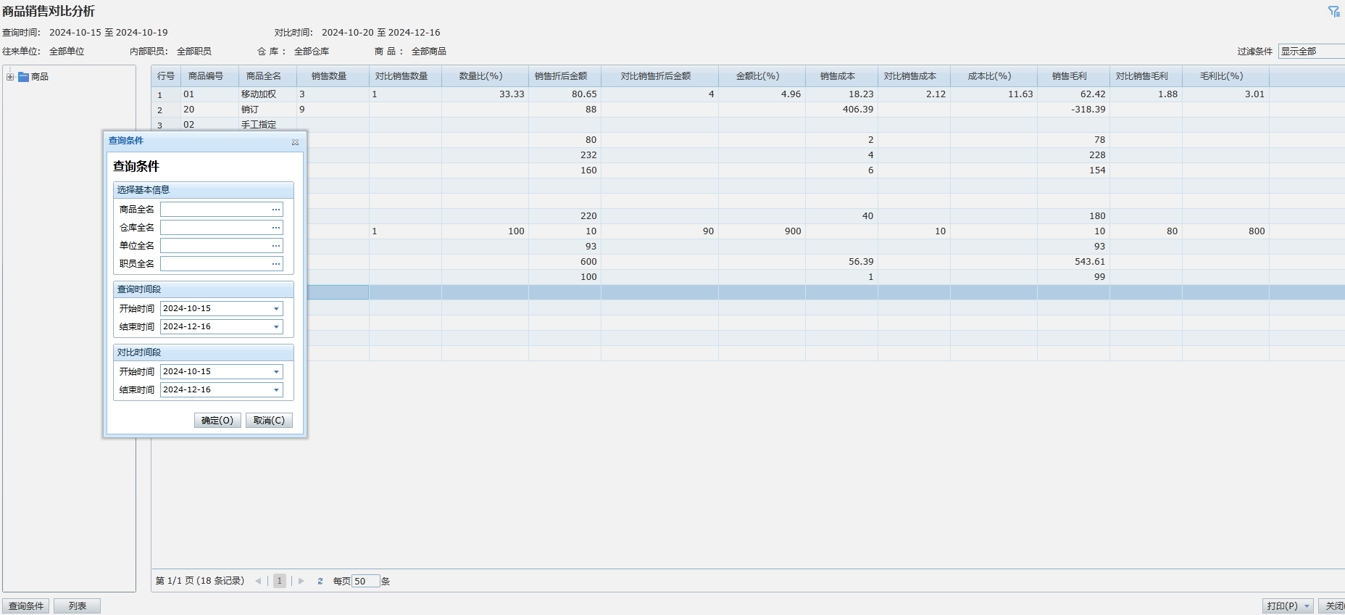Click the 单位全名 ellipsis browse icon

tap(276, 246)
